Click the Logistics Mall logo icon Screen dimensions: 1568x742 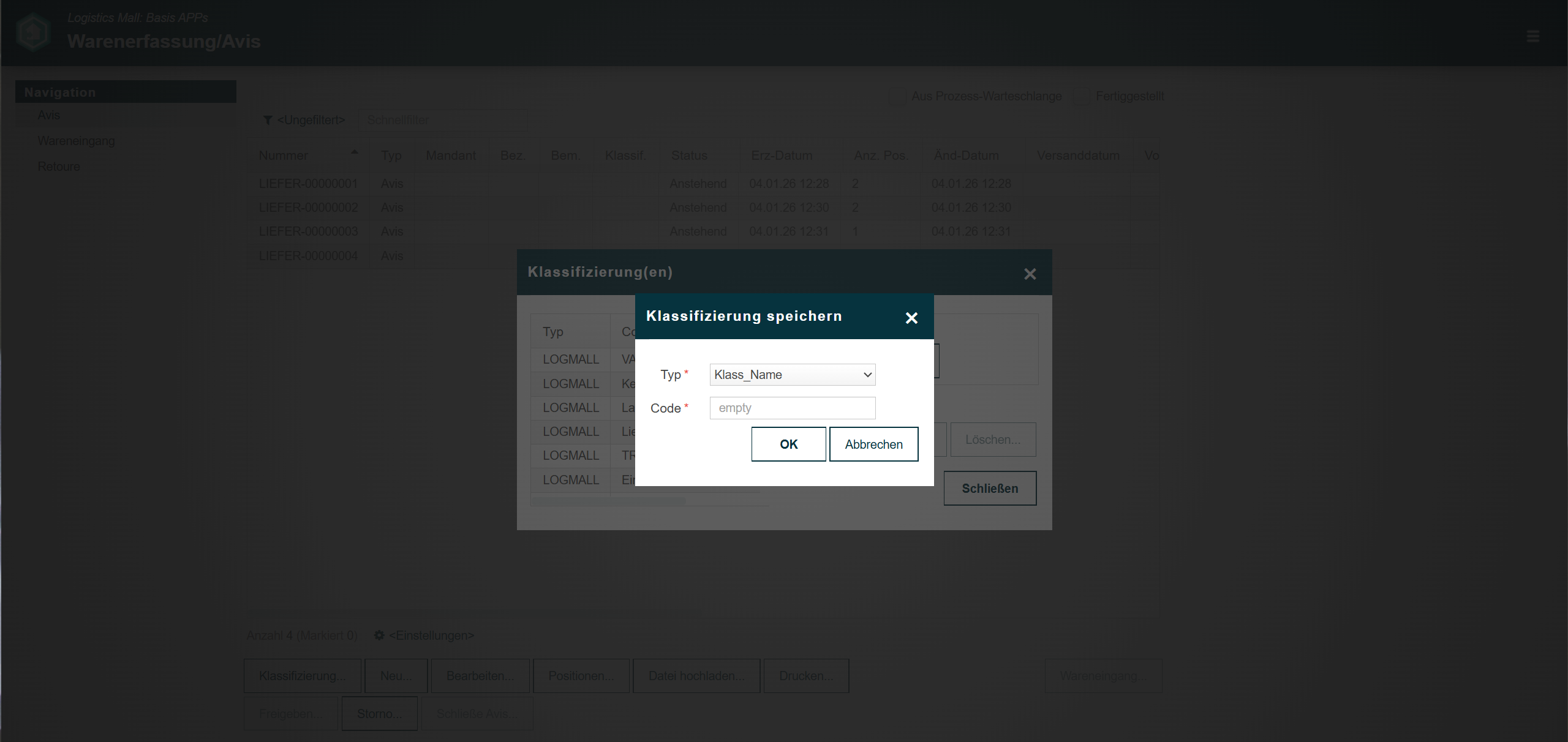(x=33, y=32)
